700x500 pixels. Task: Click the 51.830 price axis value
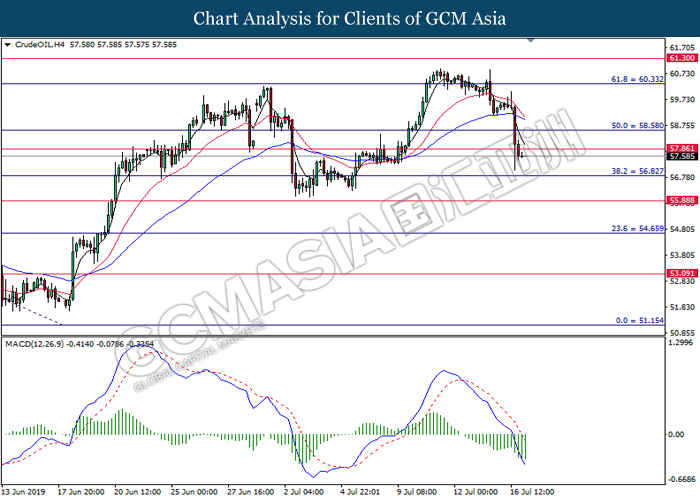click(x=683, y=307)
